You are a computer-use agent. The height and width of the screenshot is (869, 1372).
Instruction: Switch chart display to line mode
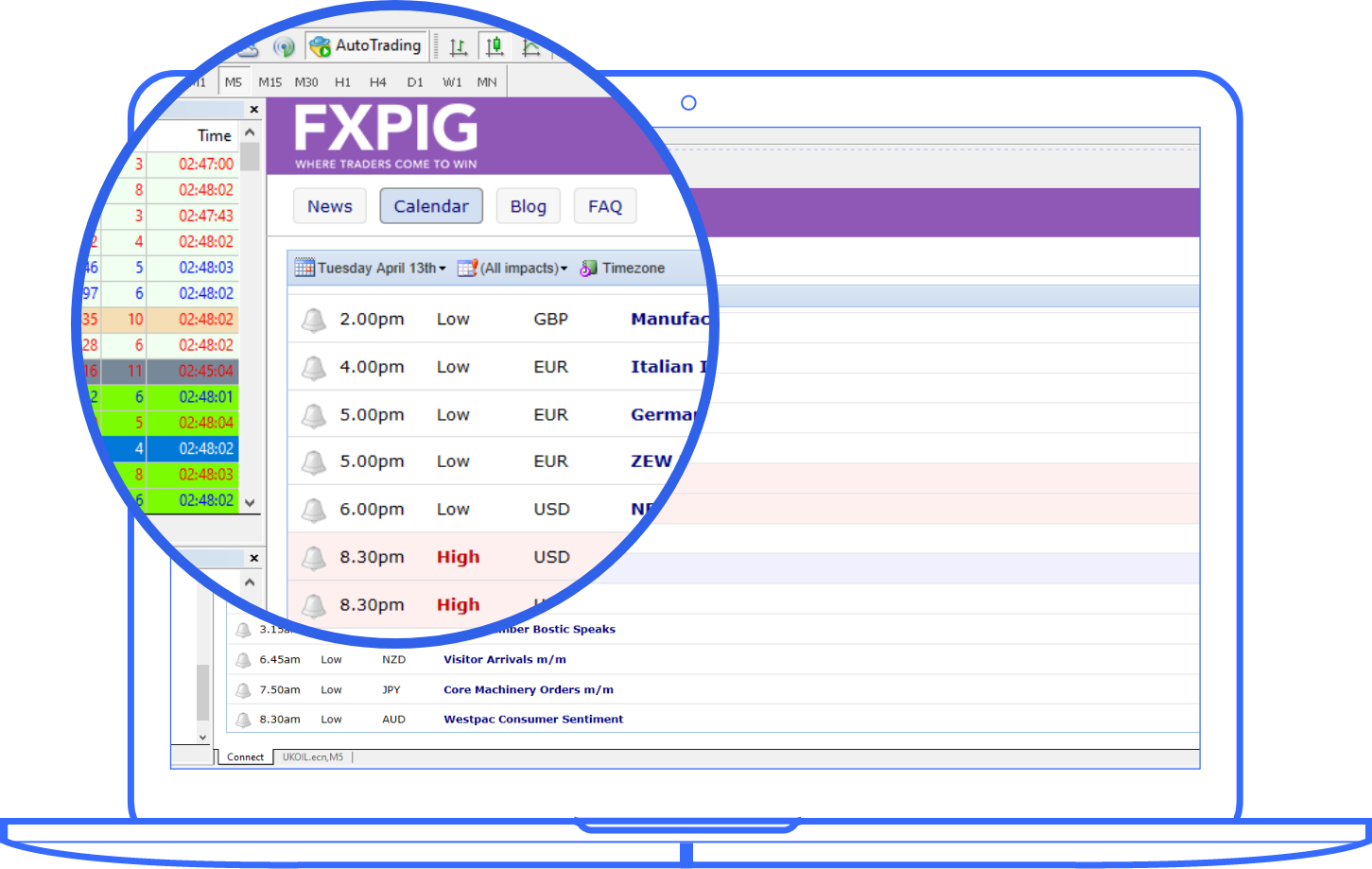[530, 45]
